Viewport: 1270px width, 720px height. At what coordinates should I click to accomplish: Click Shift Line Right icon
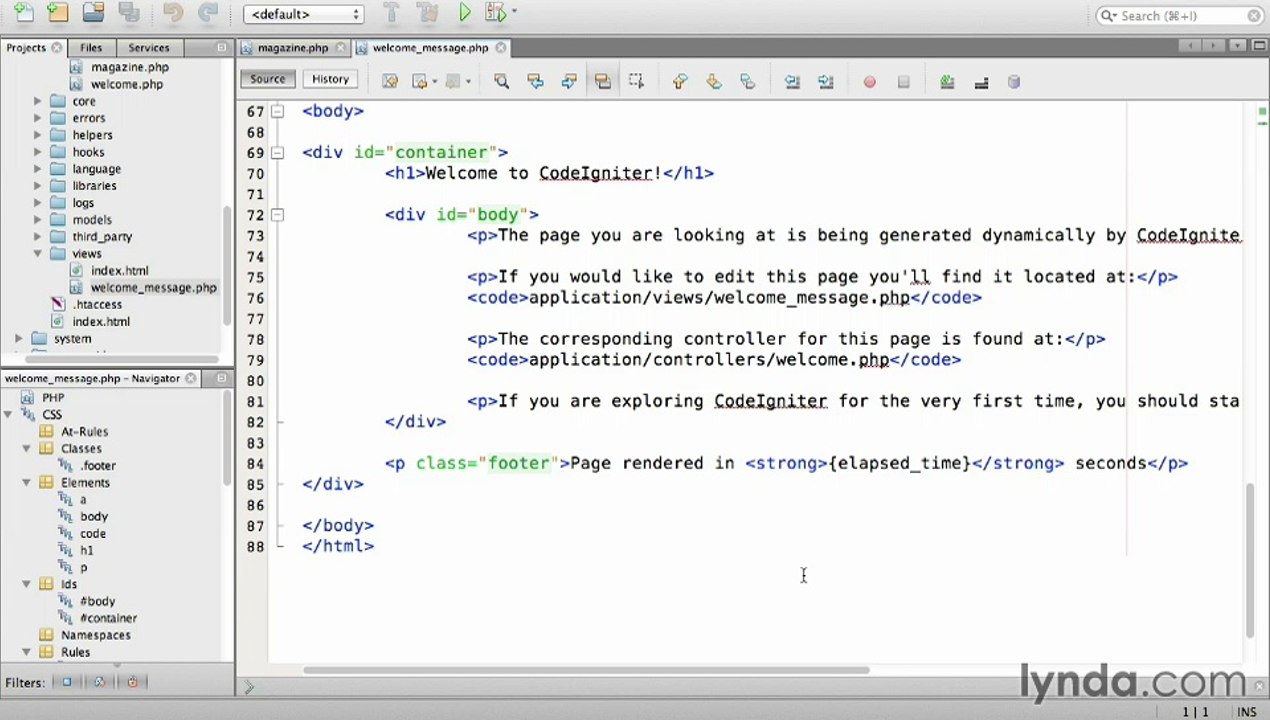click(x=825, y=82)
